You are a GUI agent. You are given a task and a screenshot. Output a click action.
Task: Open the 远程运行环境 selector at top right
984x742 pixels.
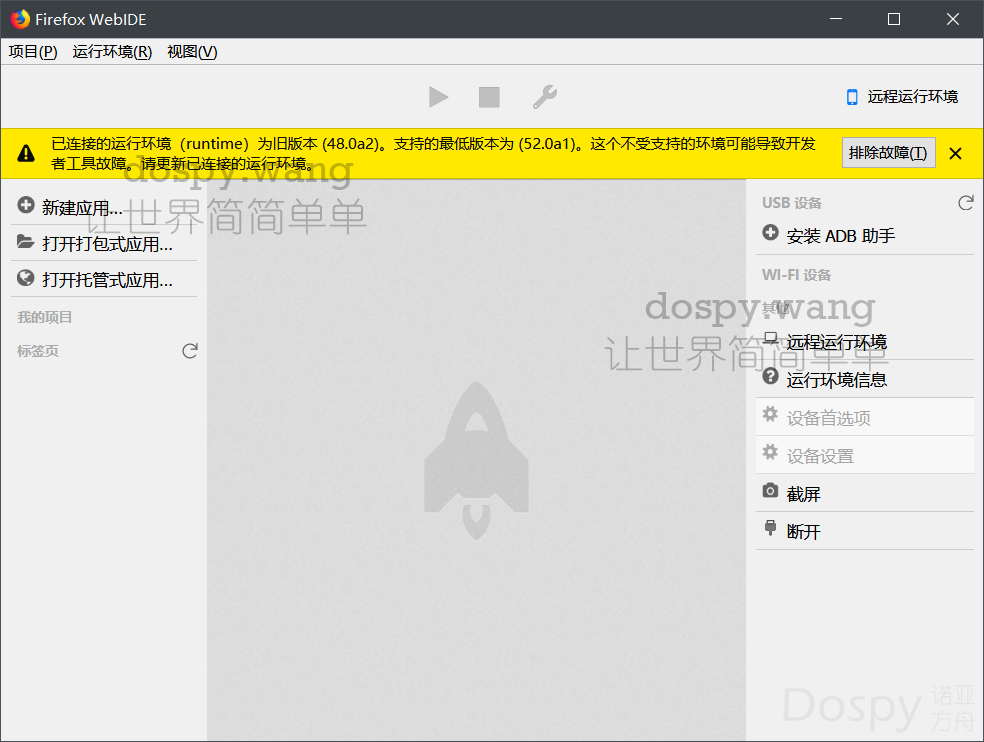(902, 97)
